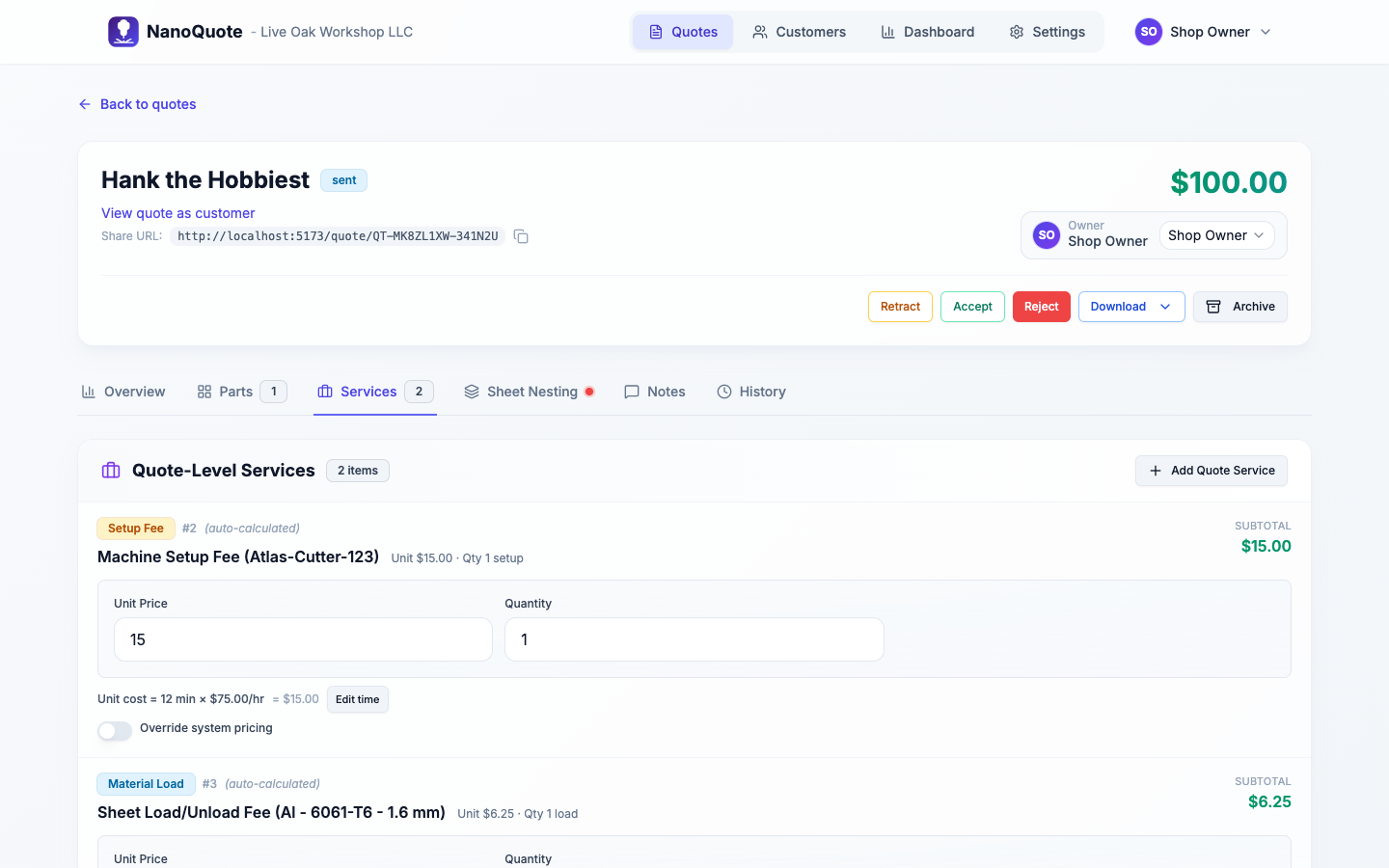Click View quote as customer link
The image size is (1389, 868).
point(177,212)
